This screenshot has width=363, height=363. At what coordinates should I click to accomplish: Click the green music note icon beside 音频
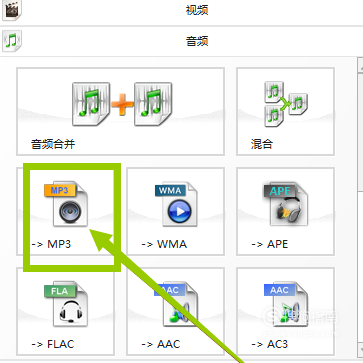click(x=12, y=41)
